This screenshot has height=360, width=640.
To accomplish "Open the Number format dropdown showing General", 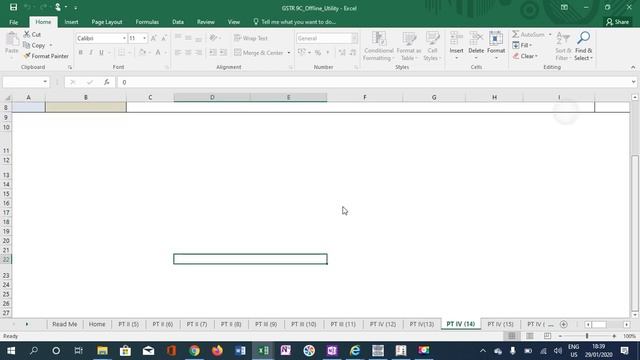I will click(354, 38).
